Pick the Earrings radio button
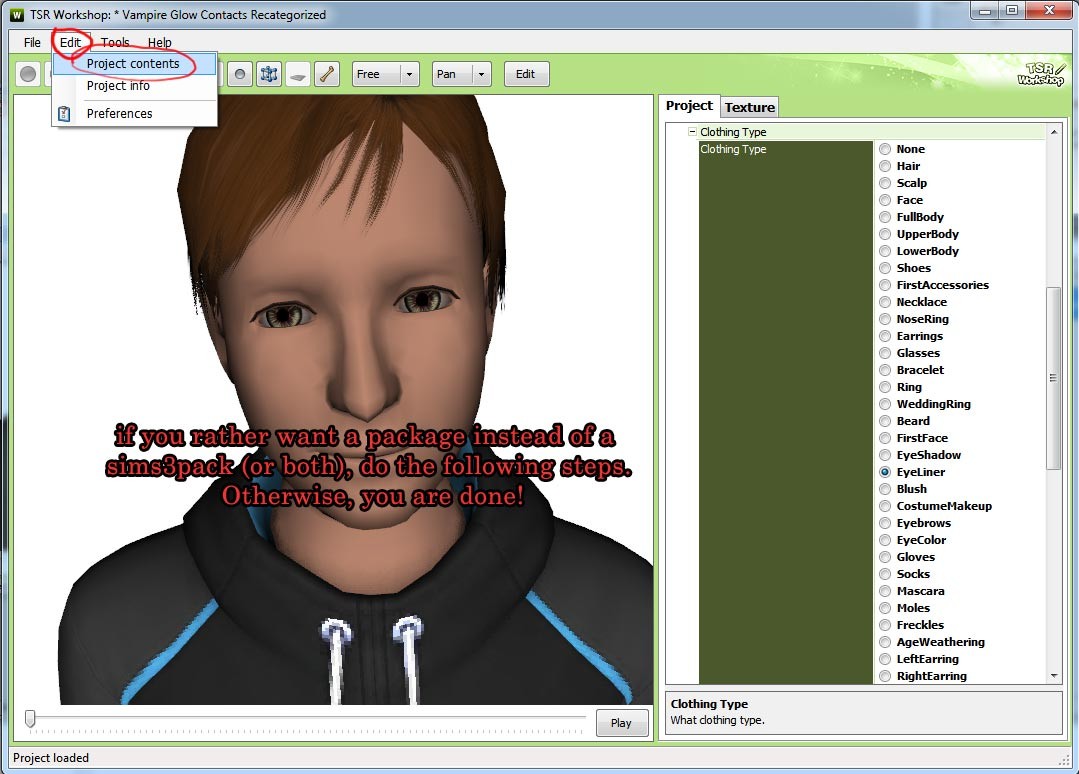1079x774 pixels. [x=885, y=336]
